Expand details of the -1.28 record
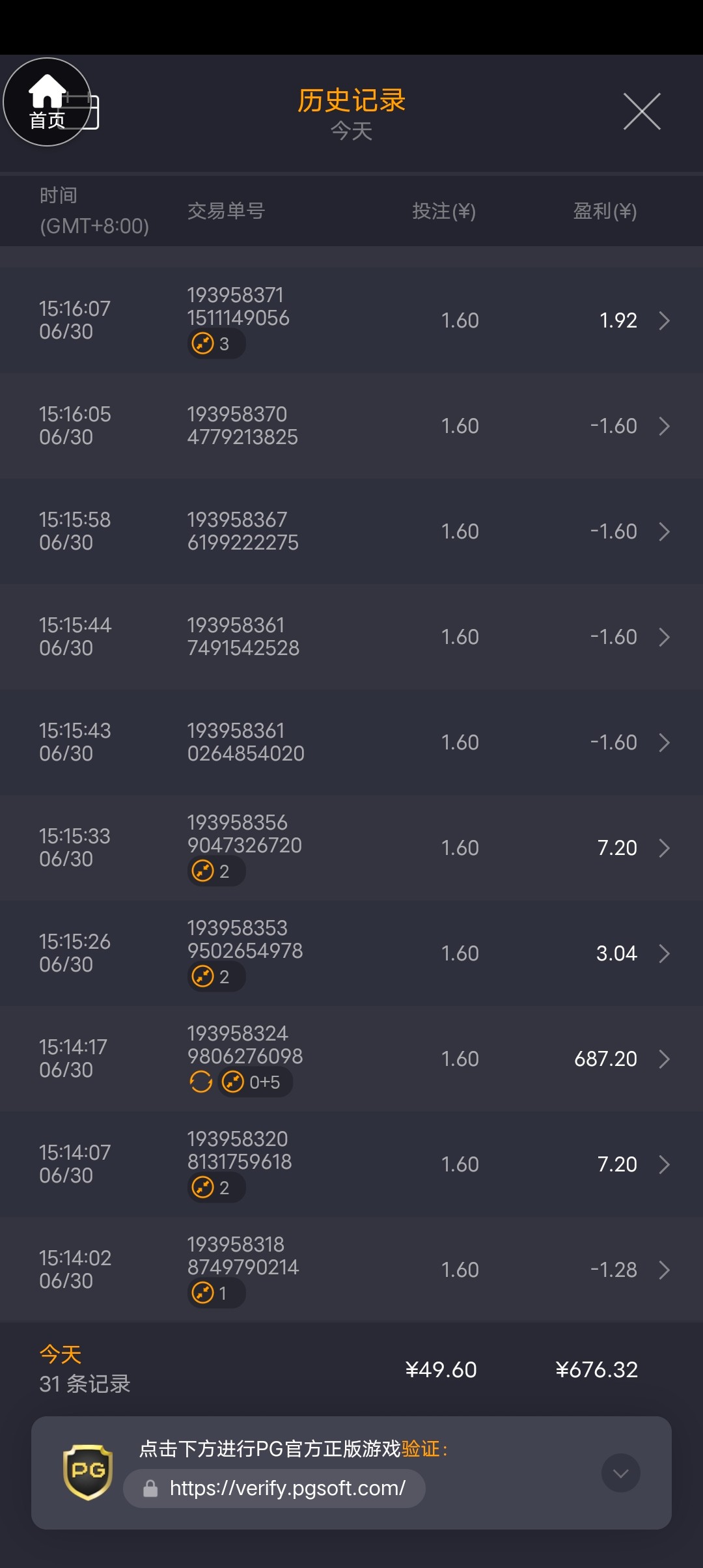 coord(664,1270)
